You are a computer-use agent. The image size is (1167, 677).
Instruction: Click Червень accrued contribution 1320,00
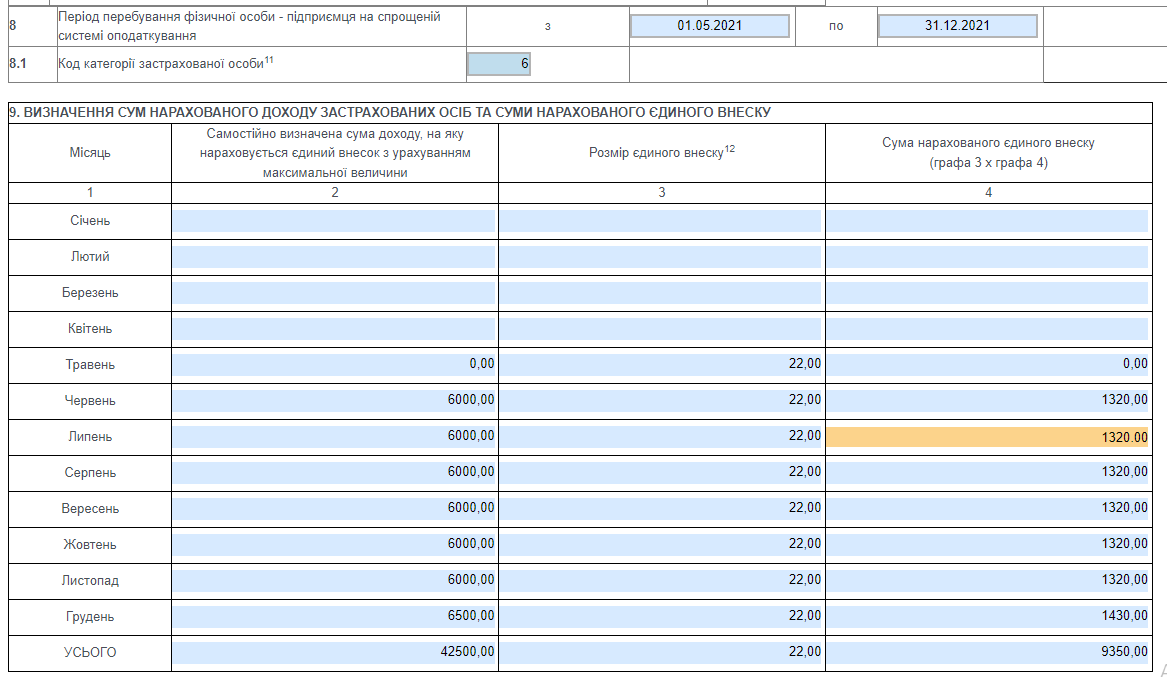point(988,401)
